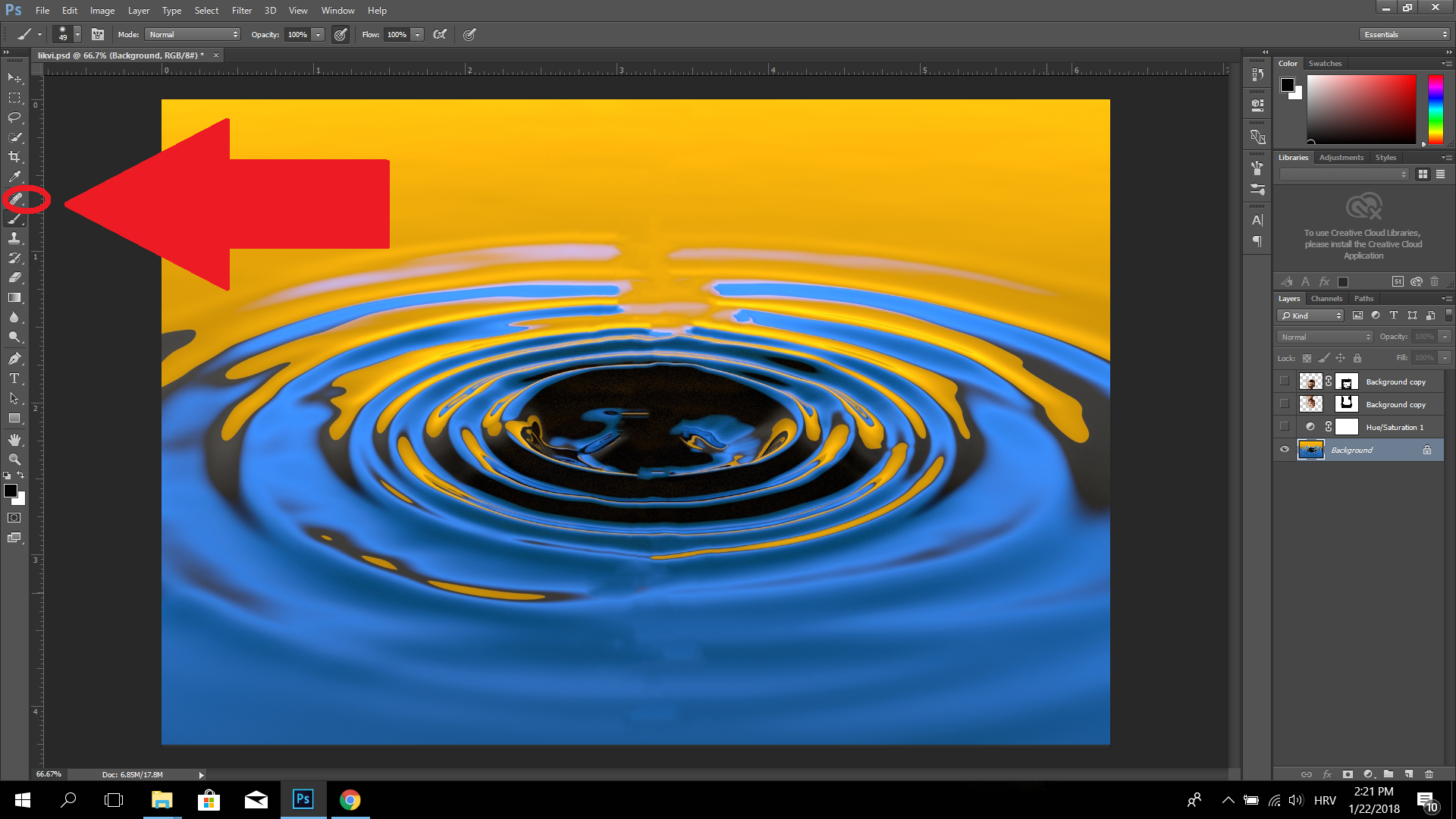The image size is (1456, 819).
Task: Select the Zoom tool
Action: 14,460
